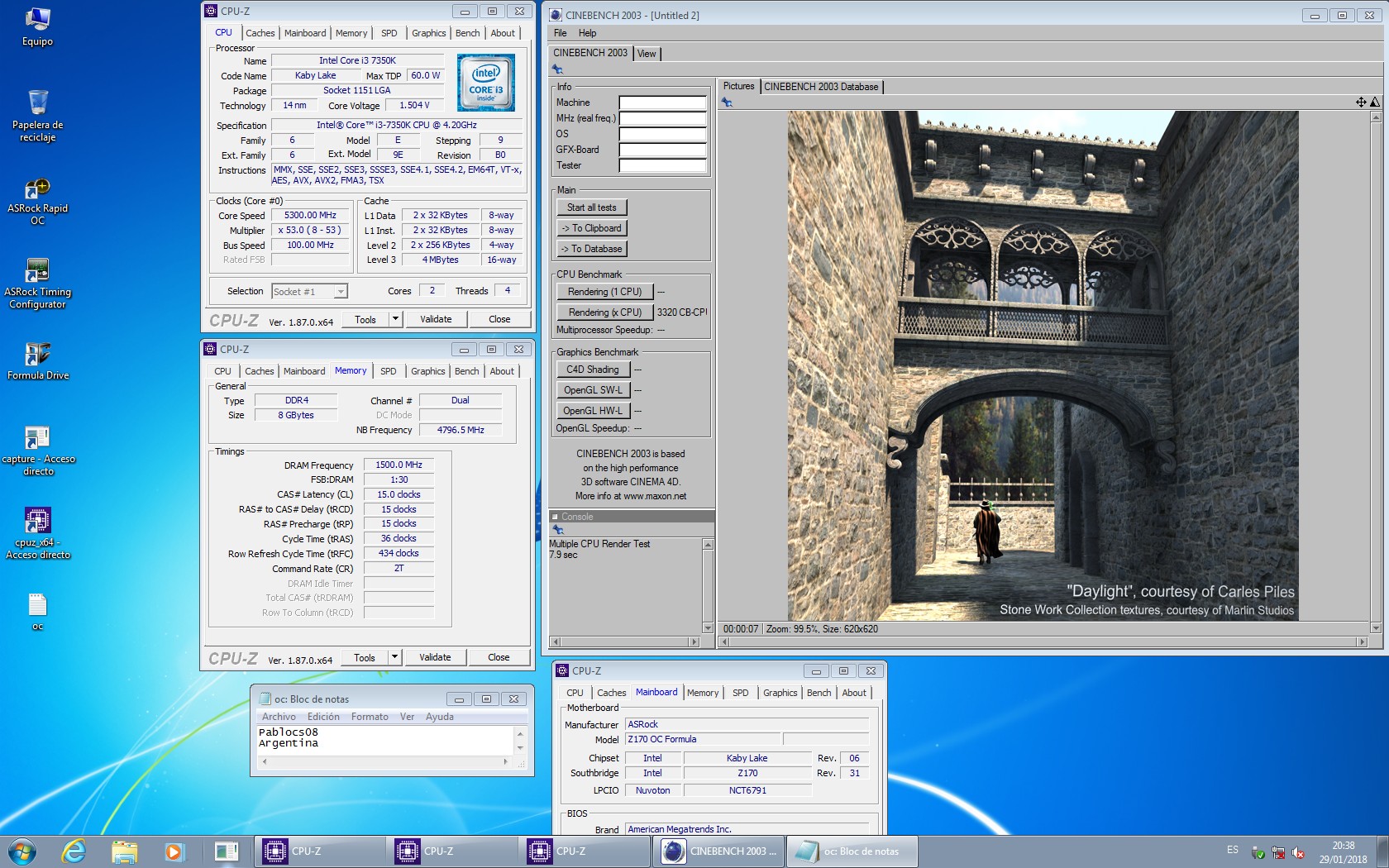Click the render view horizontal scrollbar
The height and width of the screenshot is (868, 1389).
point(1043,641)
